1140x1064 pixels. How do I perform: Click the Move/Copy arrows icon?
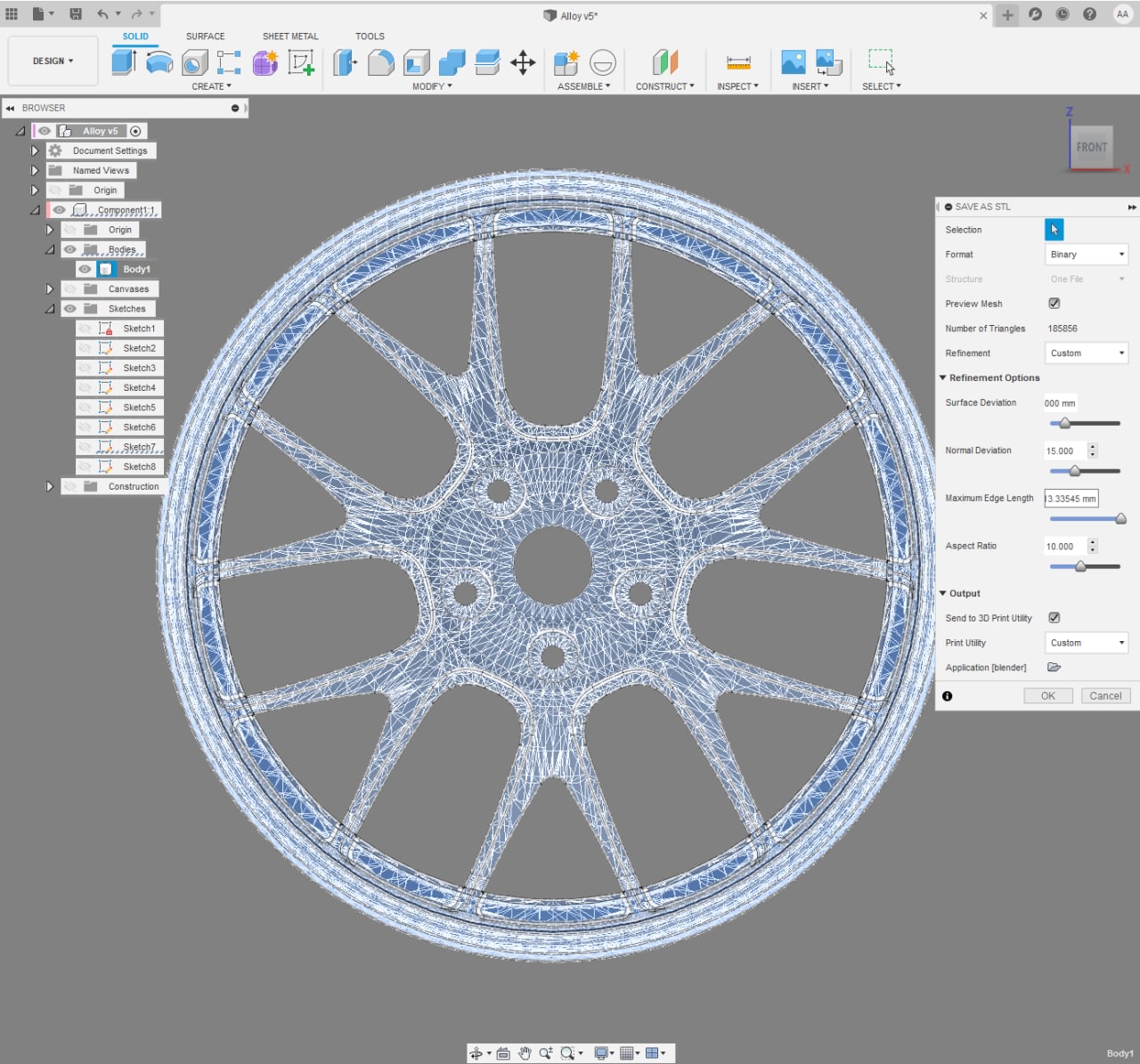(523, 62)
